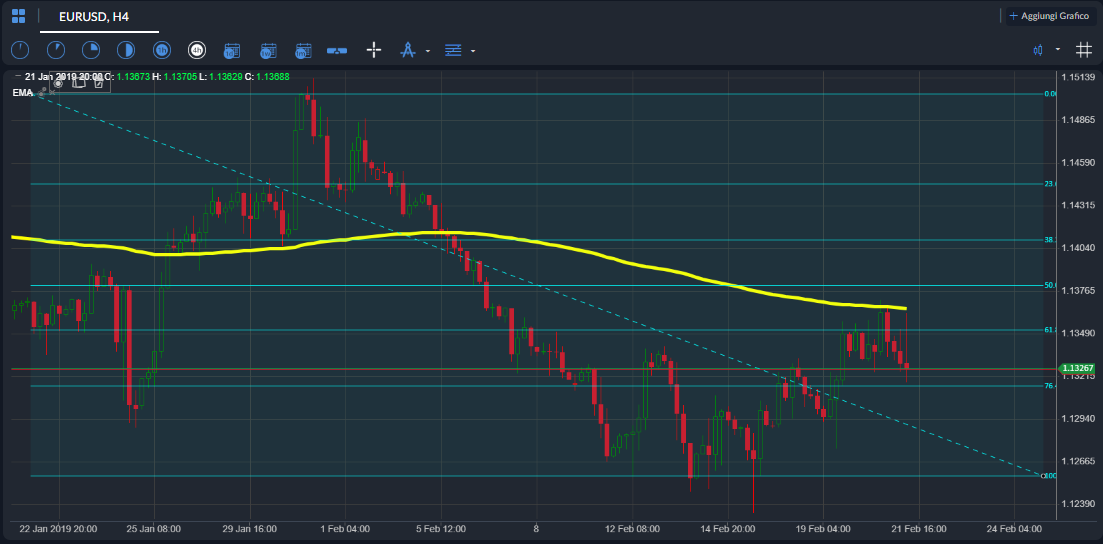Select the Fibonacci 50.0 level label
The image size is (1103, 544).
coord(1050,285)
